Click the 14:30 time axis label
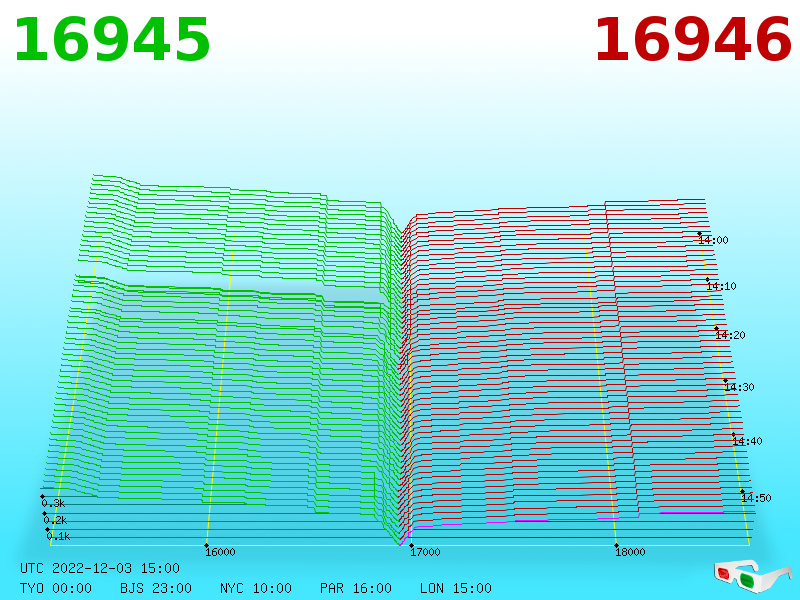Image resolution: width=800 pixels, height=600 pixels. tap(739, 387)
